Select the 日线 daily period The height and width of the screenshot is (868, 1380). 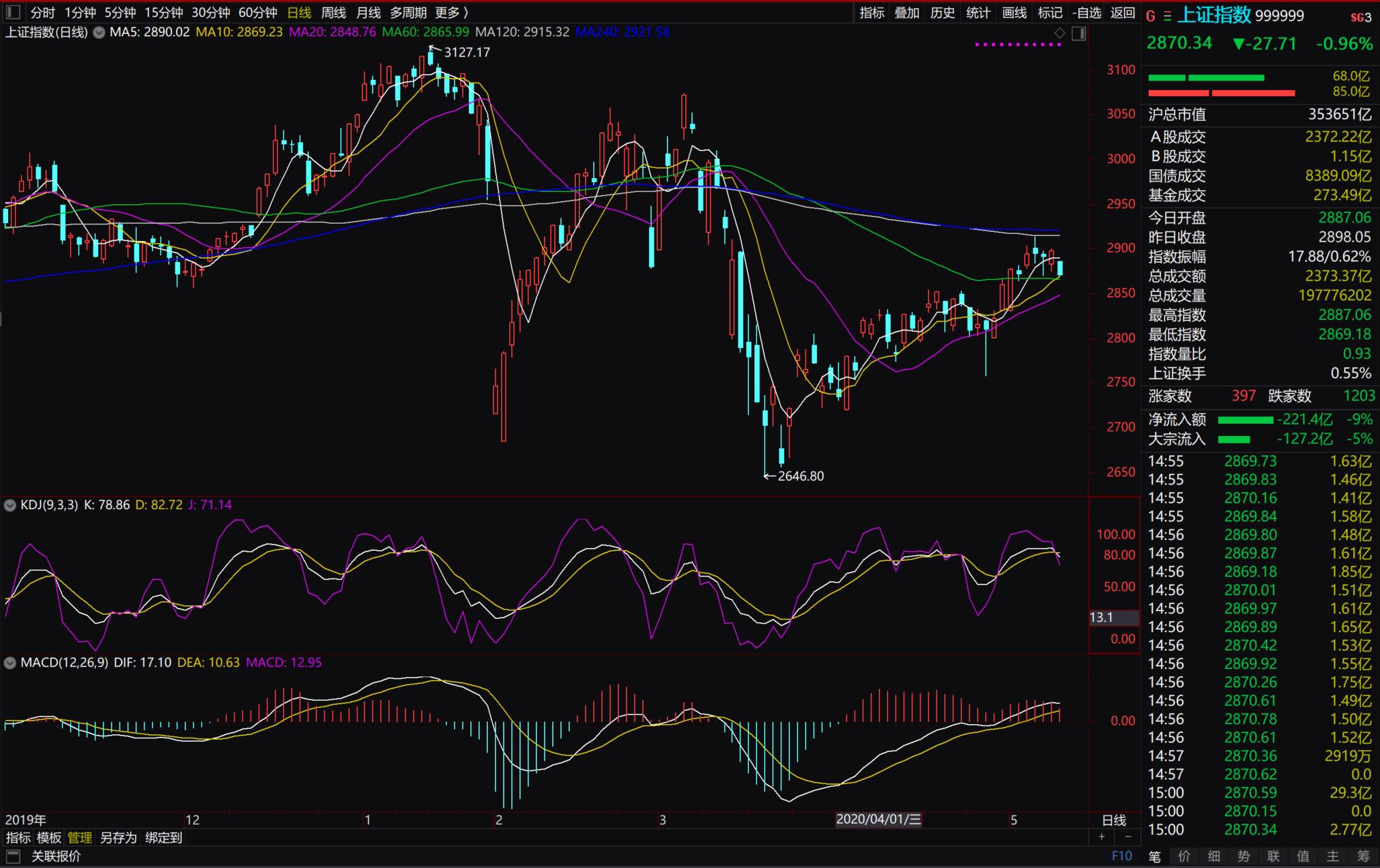pyautogui.click(x=299, y=12)
